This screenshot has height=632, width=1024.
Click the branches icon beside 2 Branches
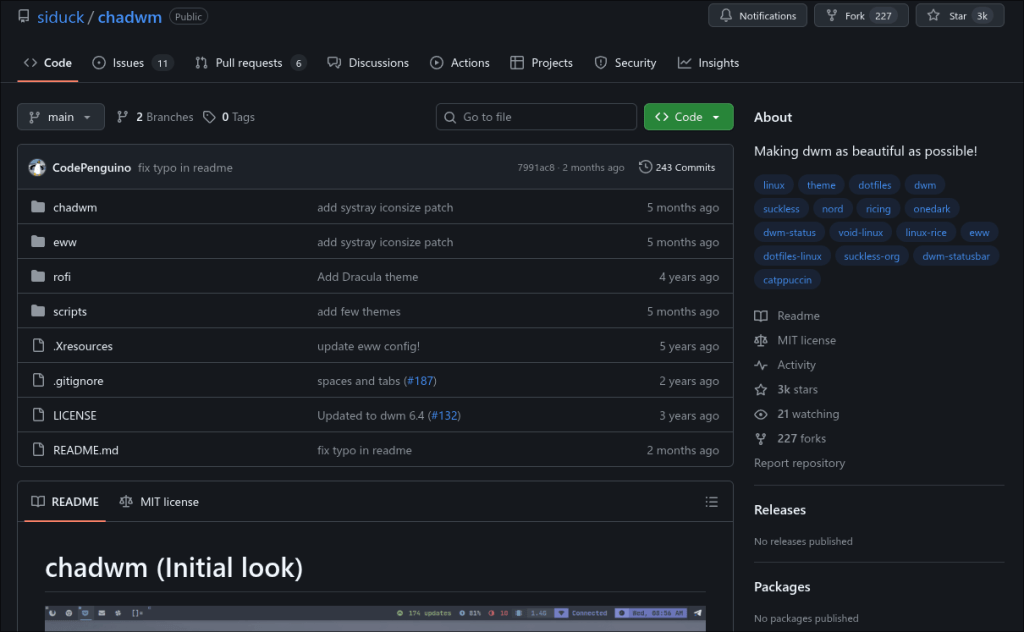123,117
